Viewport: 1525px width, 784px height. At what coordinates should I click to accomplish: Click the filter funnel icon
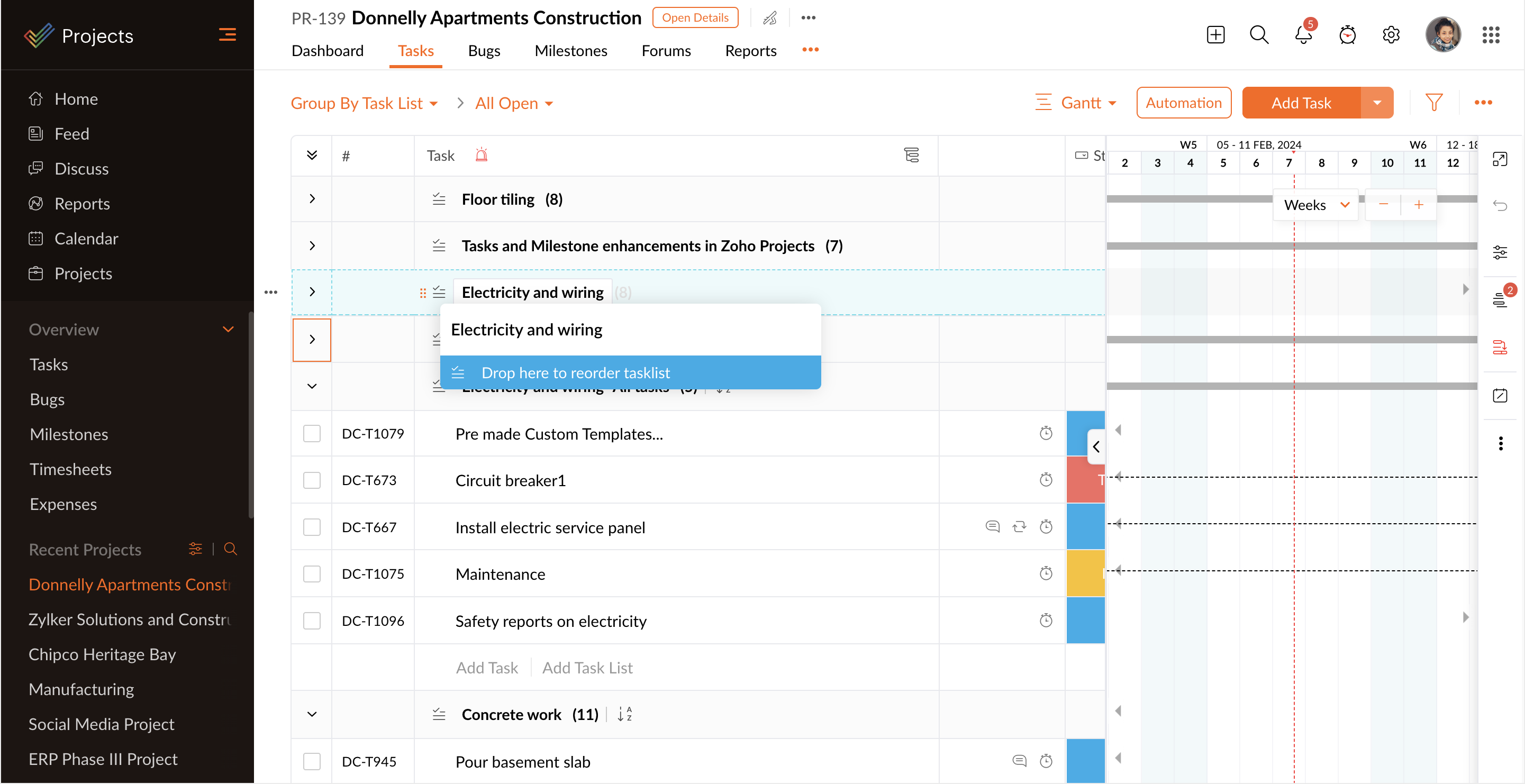pos(1433,103)
